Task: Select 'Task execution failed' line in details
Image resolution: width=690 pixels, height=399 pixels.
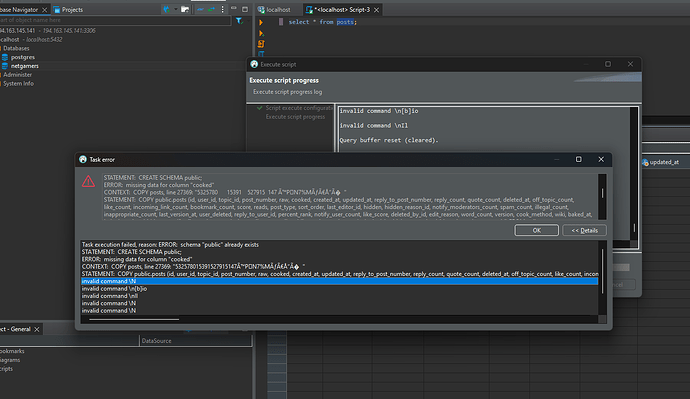Action: click(170, 245)
